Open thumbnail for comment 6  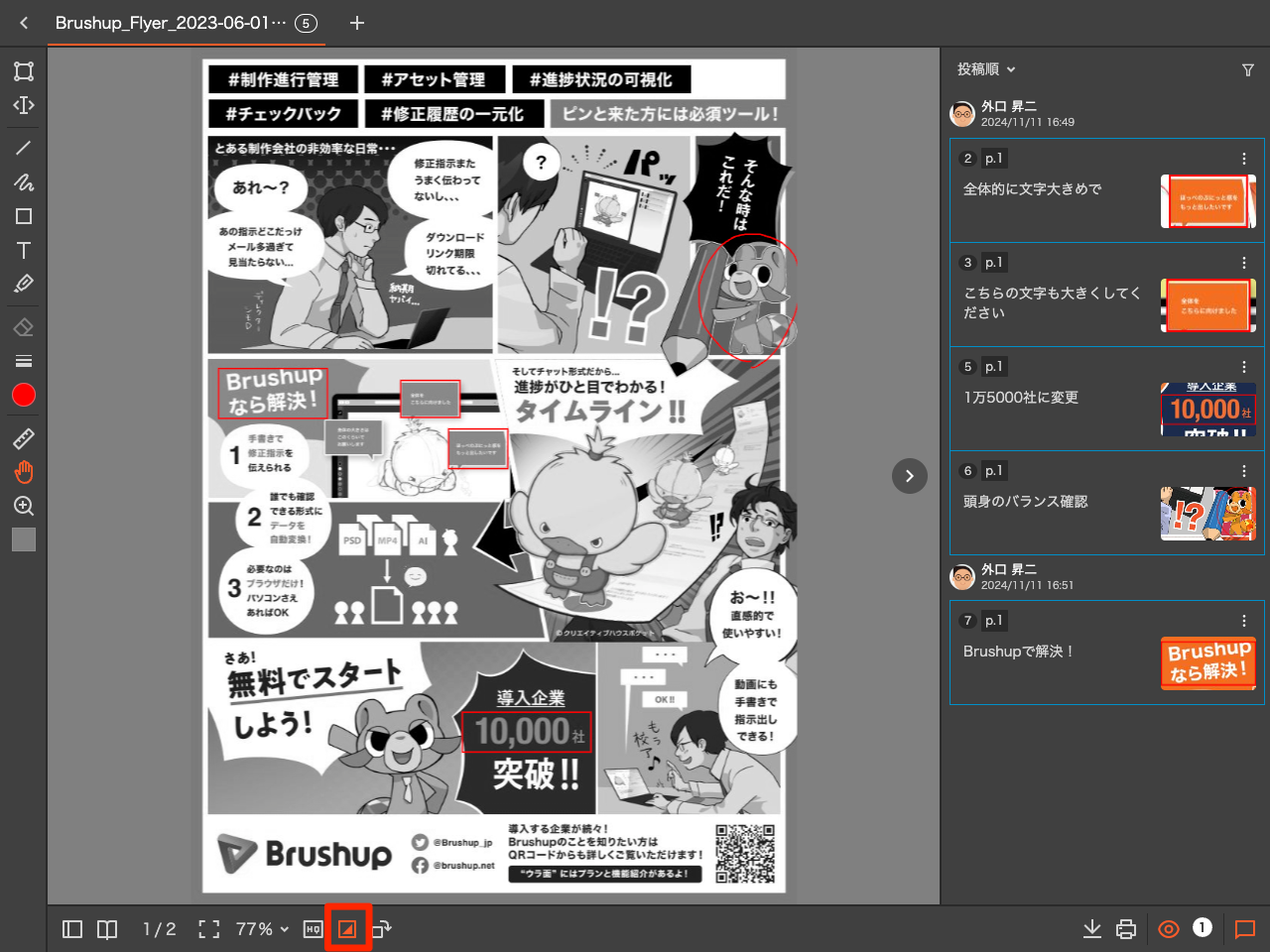point(1208,514)
